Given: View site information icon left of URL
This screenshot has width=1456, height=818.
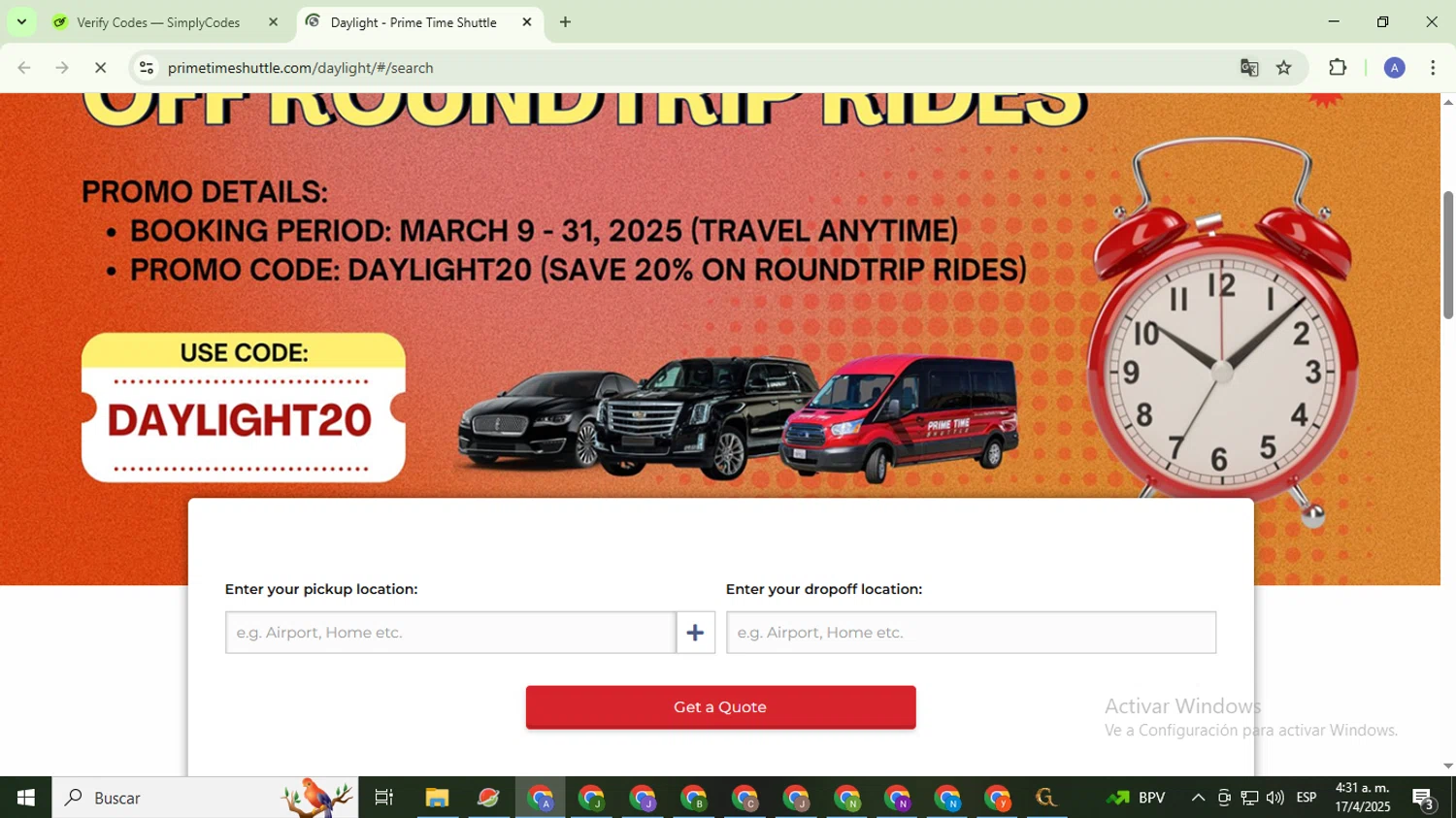Looking at the screenshot, I should pyautogui.click(x=147, y=68).
